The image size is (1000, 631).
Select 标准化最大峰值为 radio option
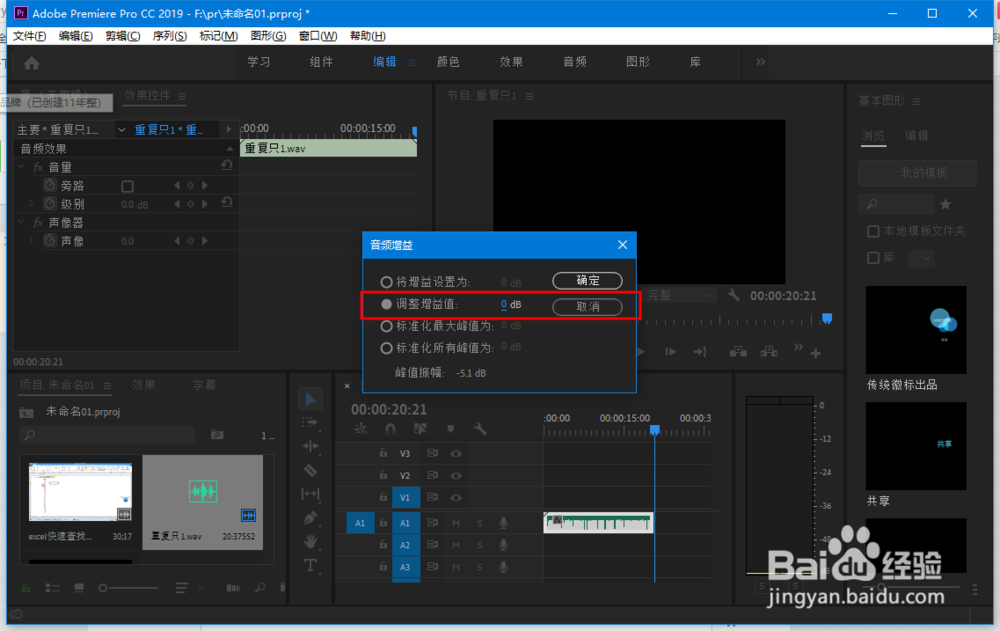coord(386,326)
